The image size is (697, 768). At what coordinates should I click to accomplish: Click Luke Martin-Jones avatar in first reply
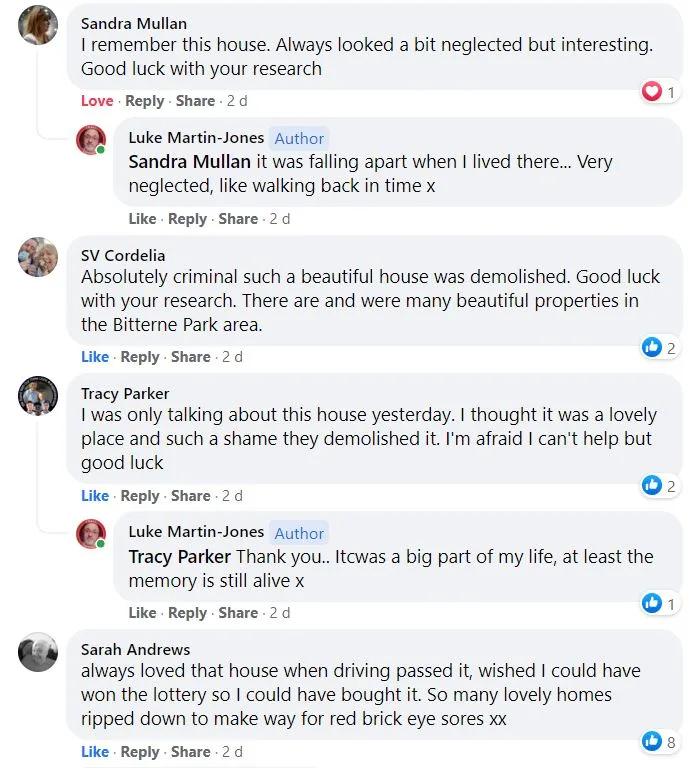(x=91, y=141)
